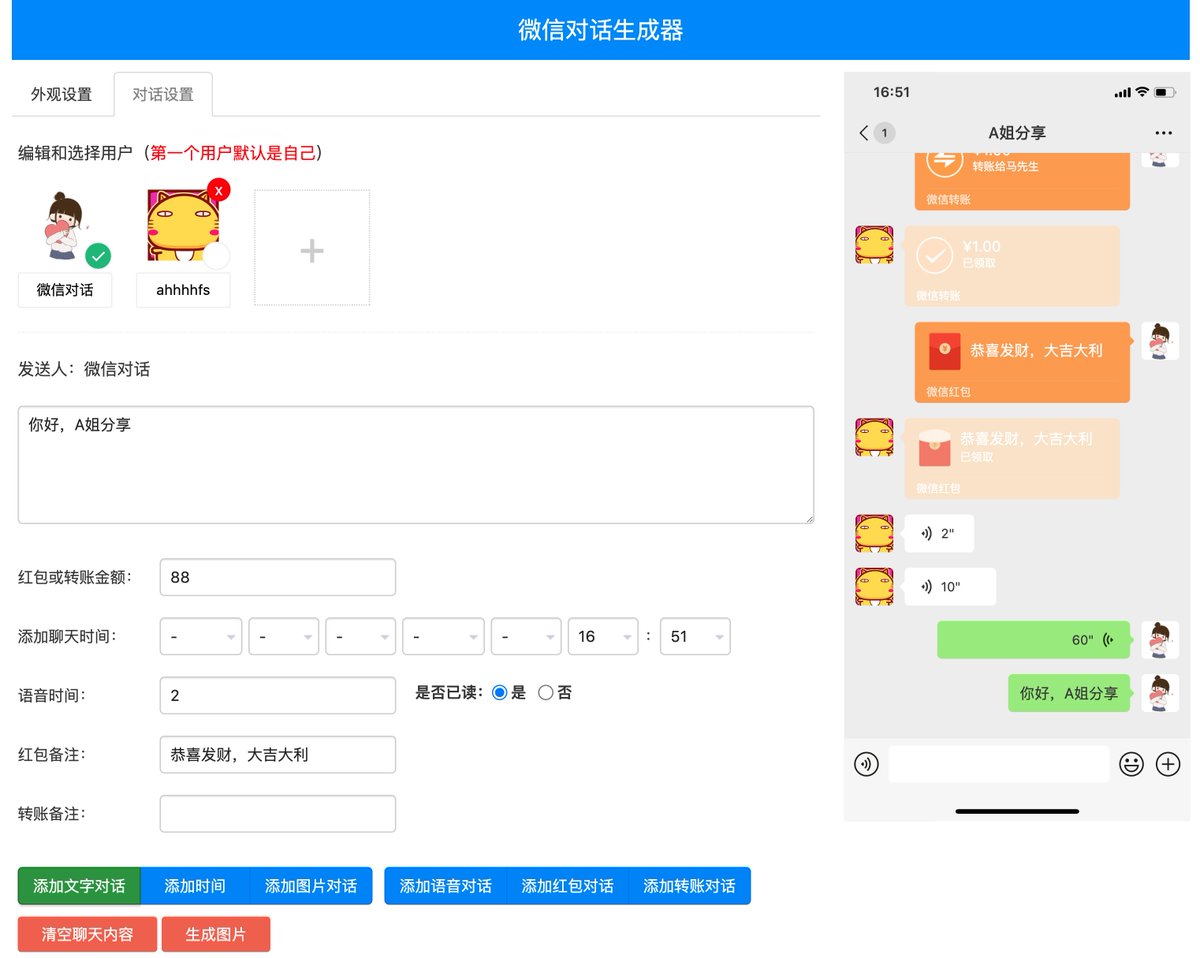The height and width of the screenshot is (958, 1200).
Task: Select 否 for 是否已读
Action: pyautogui.click(x=546, y=692)
